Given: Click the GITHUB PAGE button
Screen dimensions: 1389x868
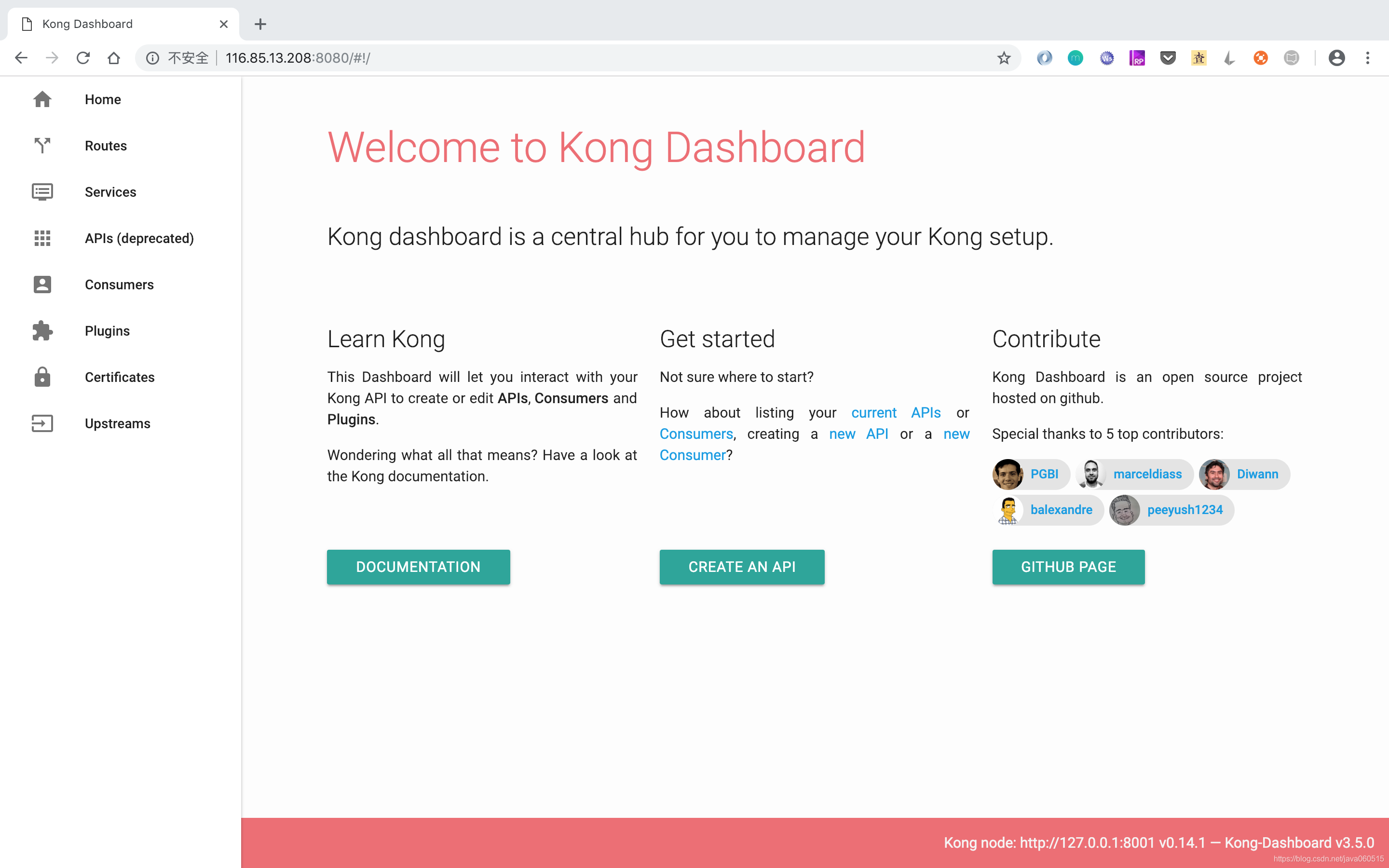Looking at the screenshot, I should pos(1069,567).
